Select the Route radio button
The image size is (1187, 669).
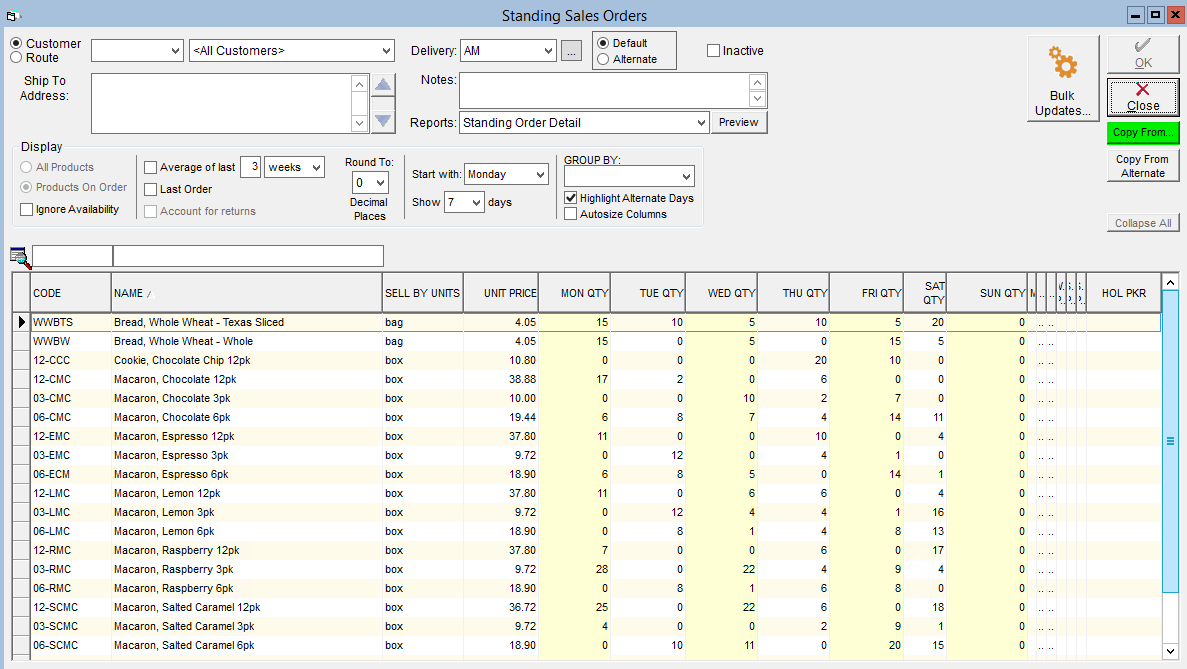pos(16,58)
